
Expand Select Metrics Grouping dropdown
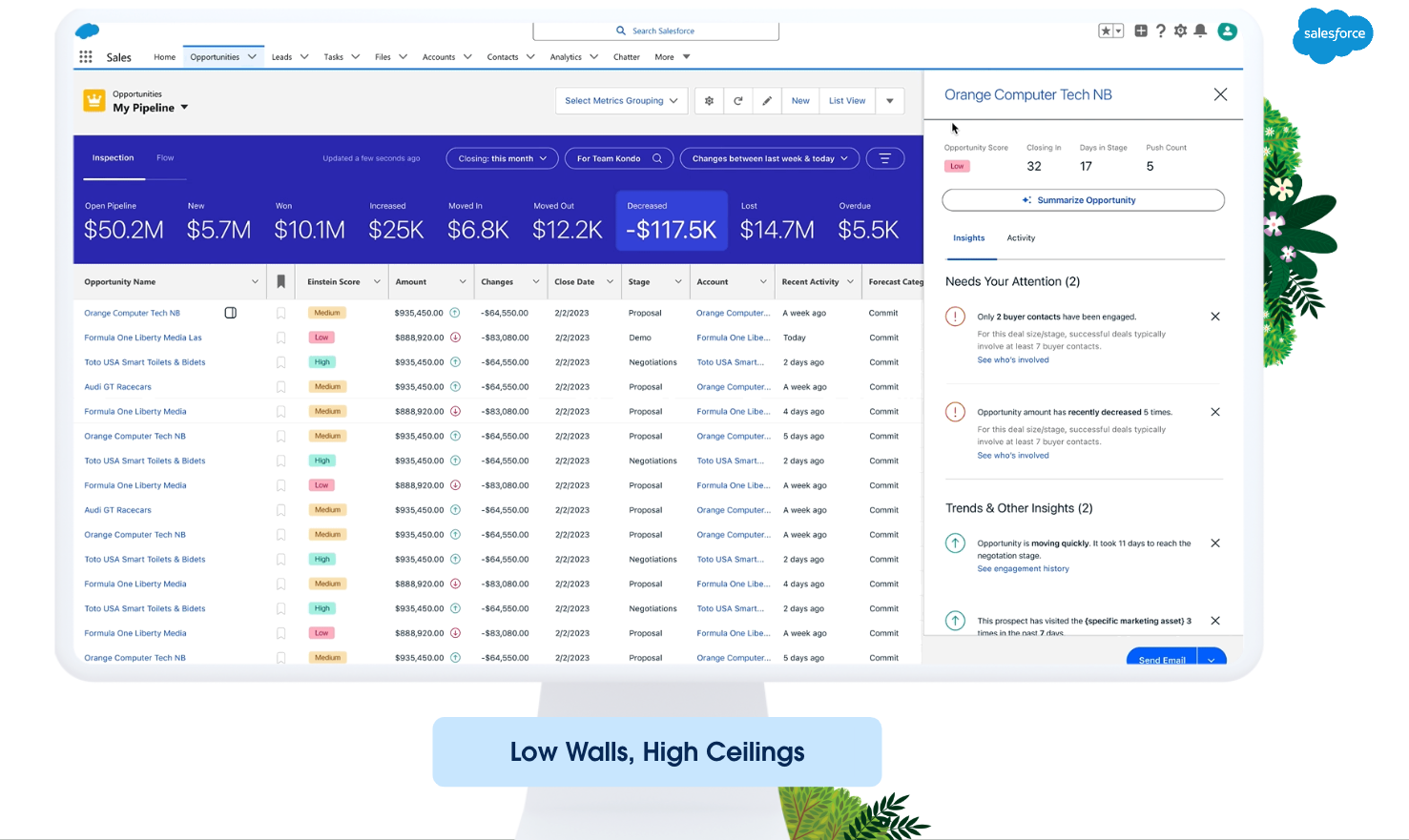[621, 101]
